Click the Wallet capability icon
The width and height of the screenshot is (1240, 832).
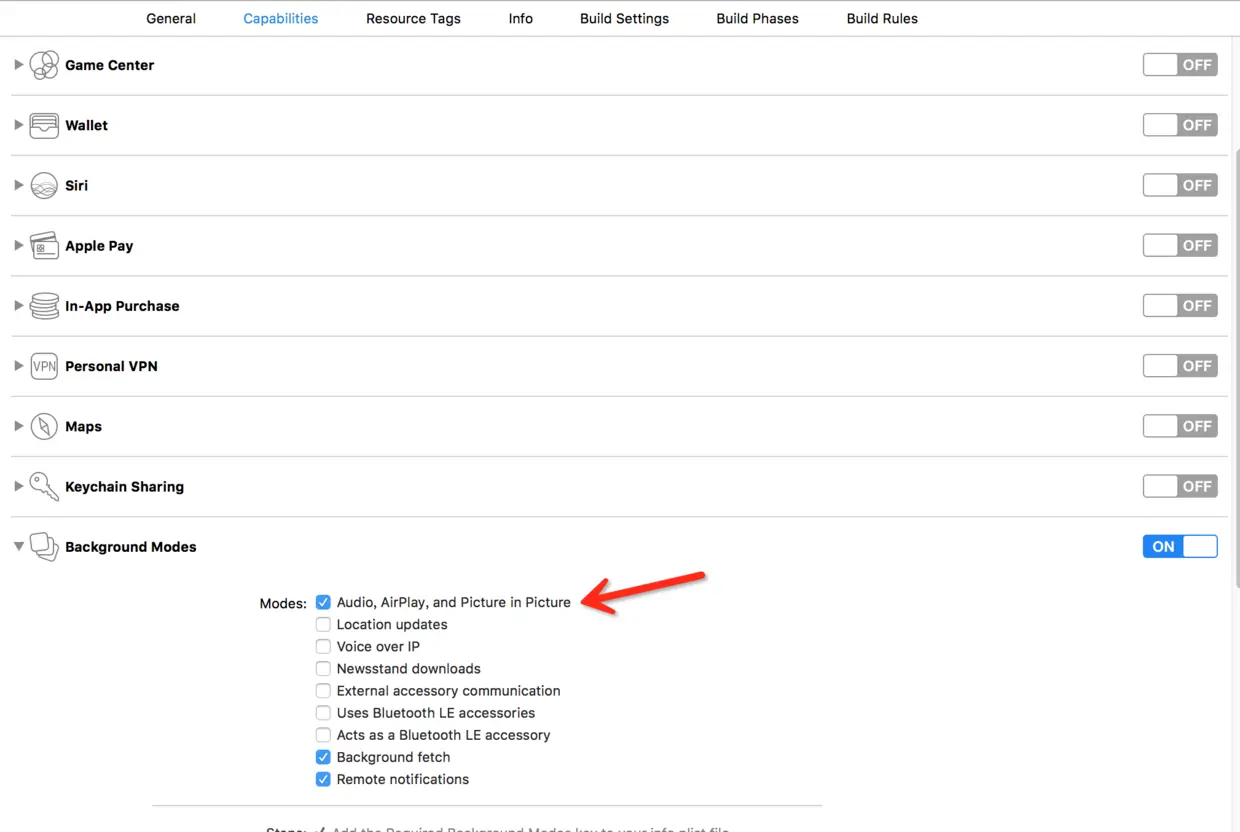(44, 125)
